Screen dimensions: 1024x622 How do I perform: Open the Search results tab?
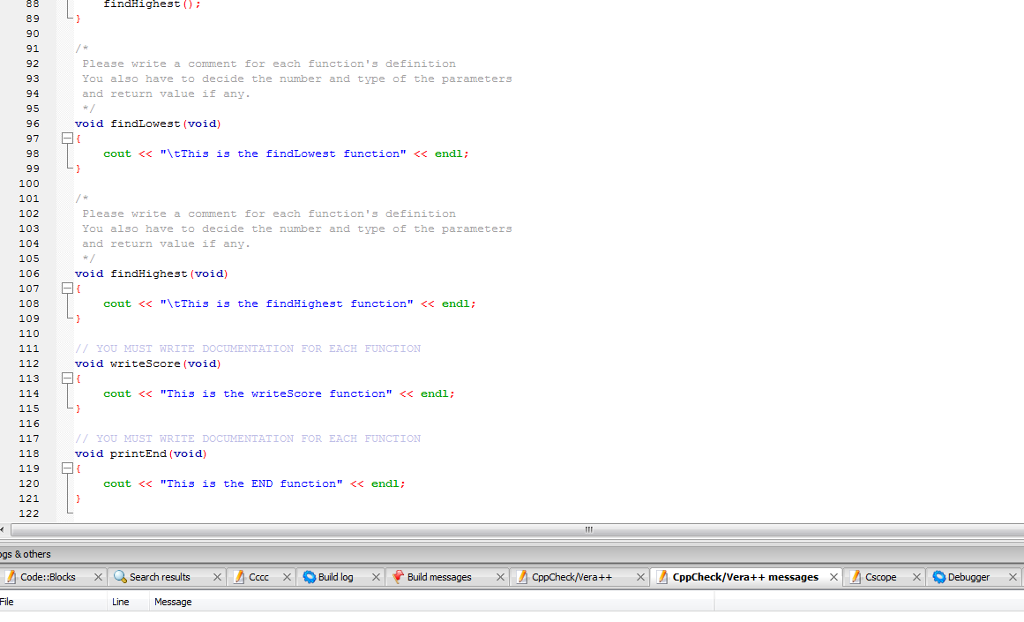point(159,577)
